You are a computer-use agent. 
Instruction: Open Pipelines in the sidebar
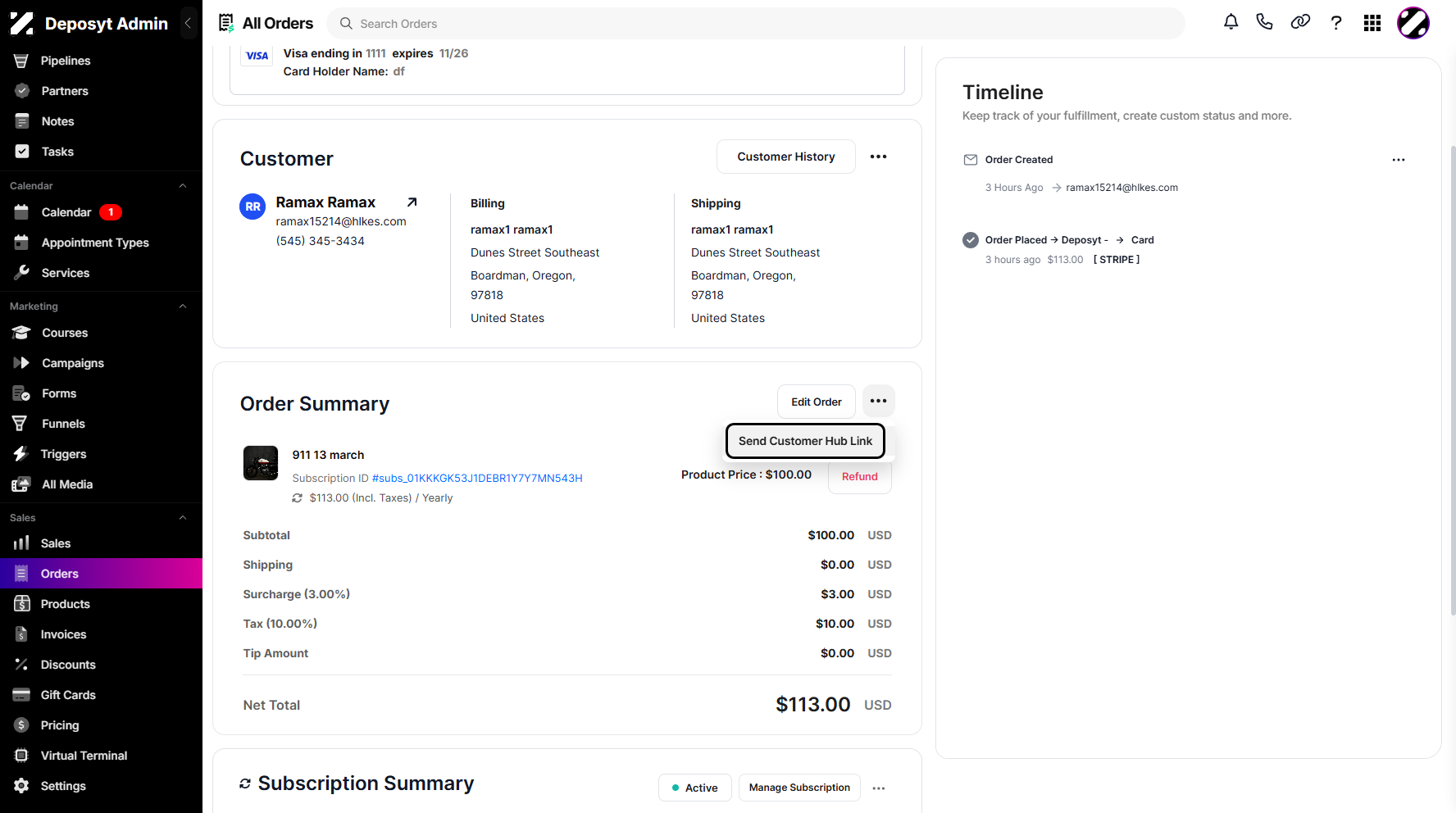click(101, 61)
